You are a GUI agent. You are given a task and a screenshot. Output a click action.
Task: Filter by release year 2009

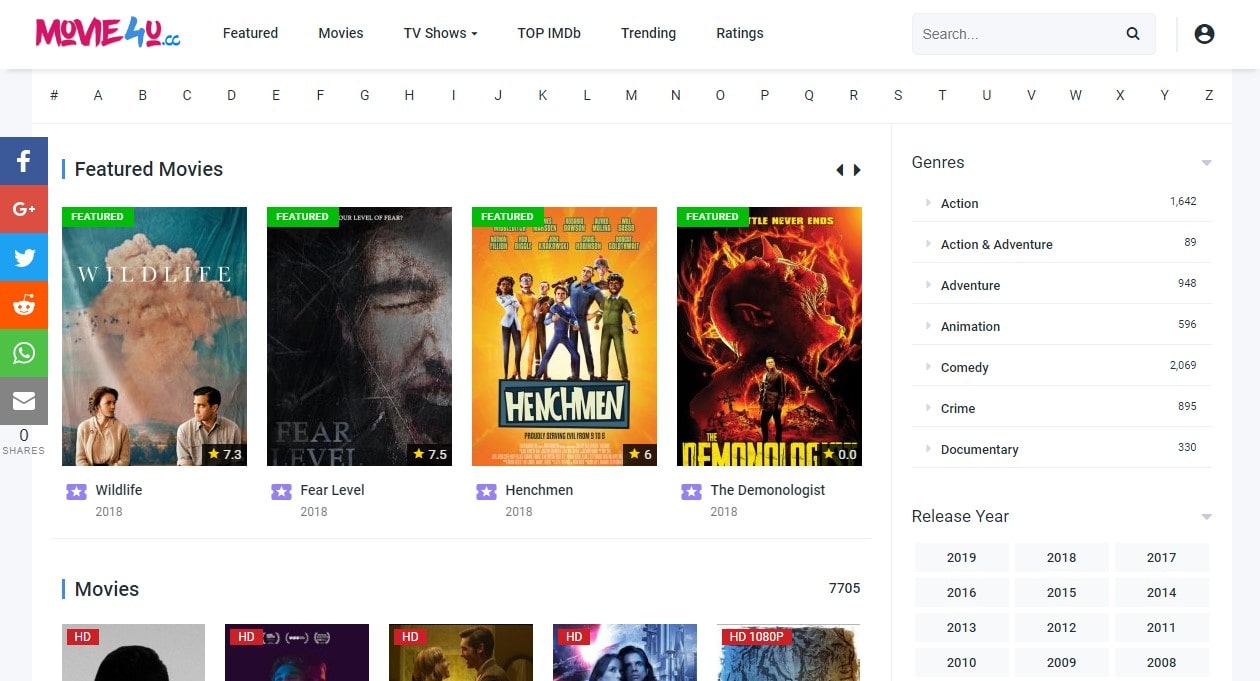(1062, 662)
